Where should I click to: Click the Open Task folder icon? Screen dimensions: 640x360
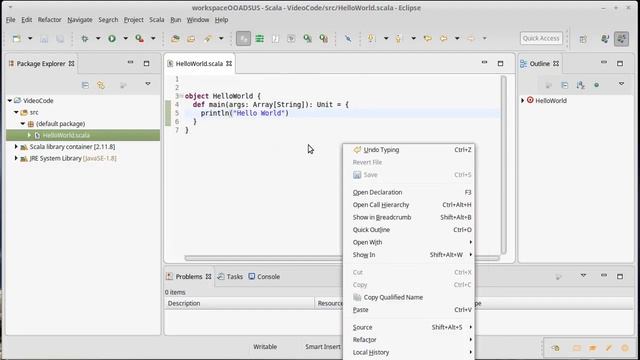(x=191, y=39)
